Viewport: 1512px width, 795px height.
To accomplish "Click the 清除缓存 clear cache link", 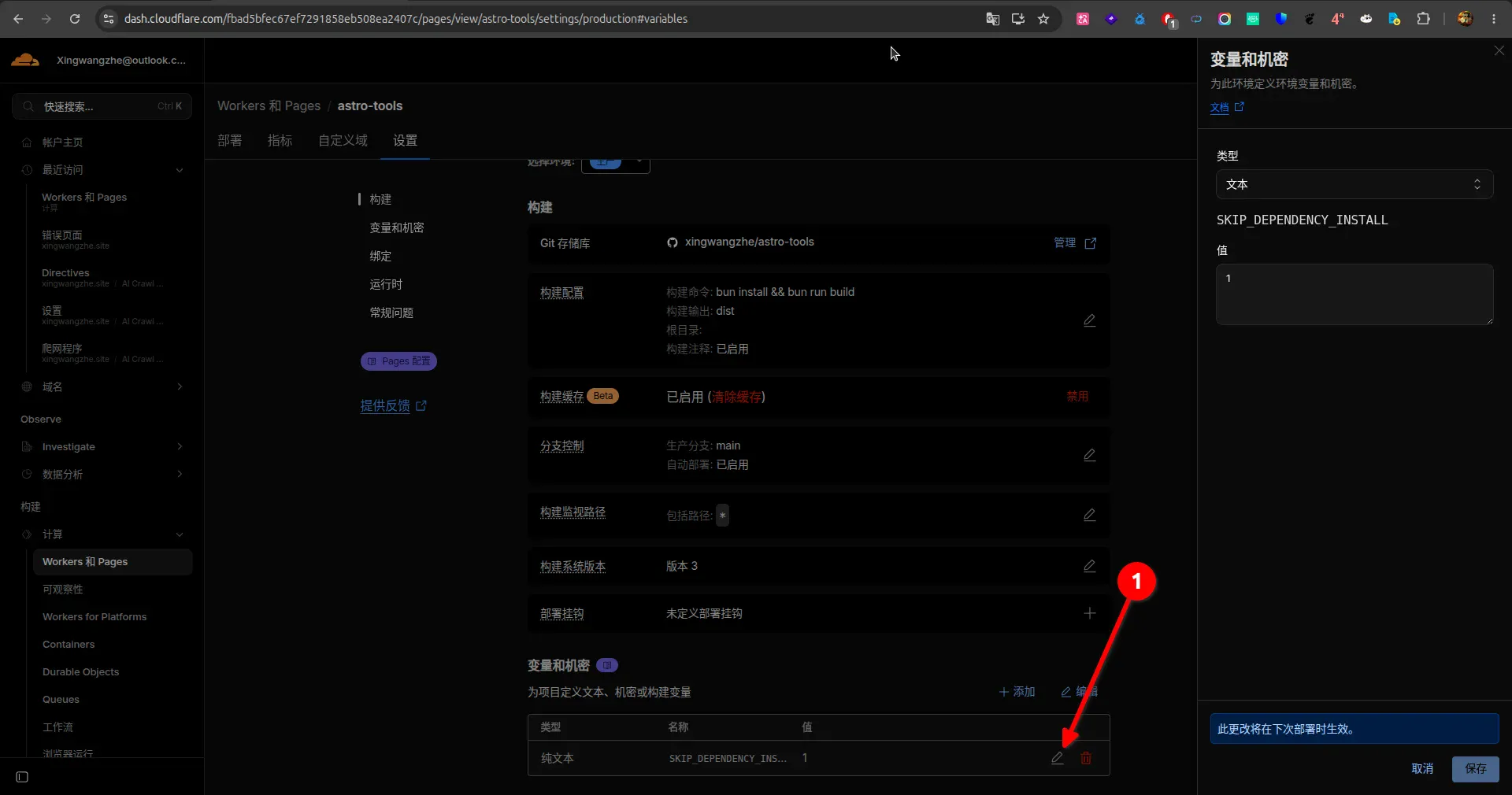I will (737, 397).
